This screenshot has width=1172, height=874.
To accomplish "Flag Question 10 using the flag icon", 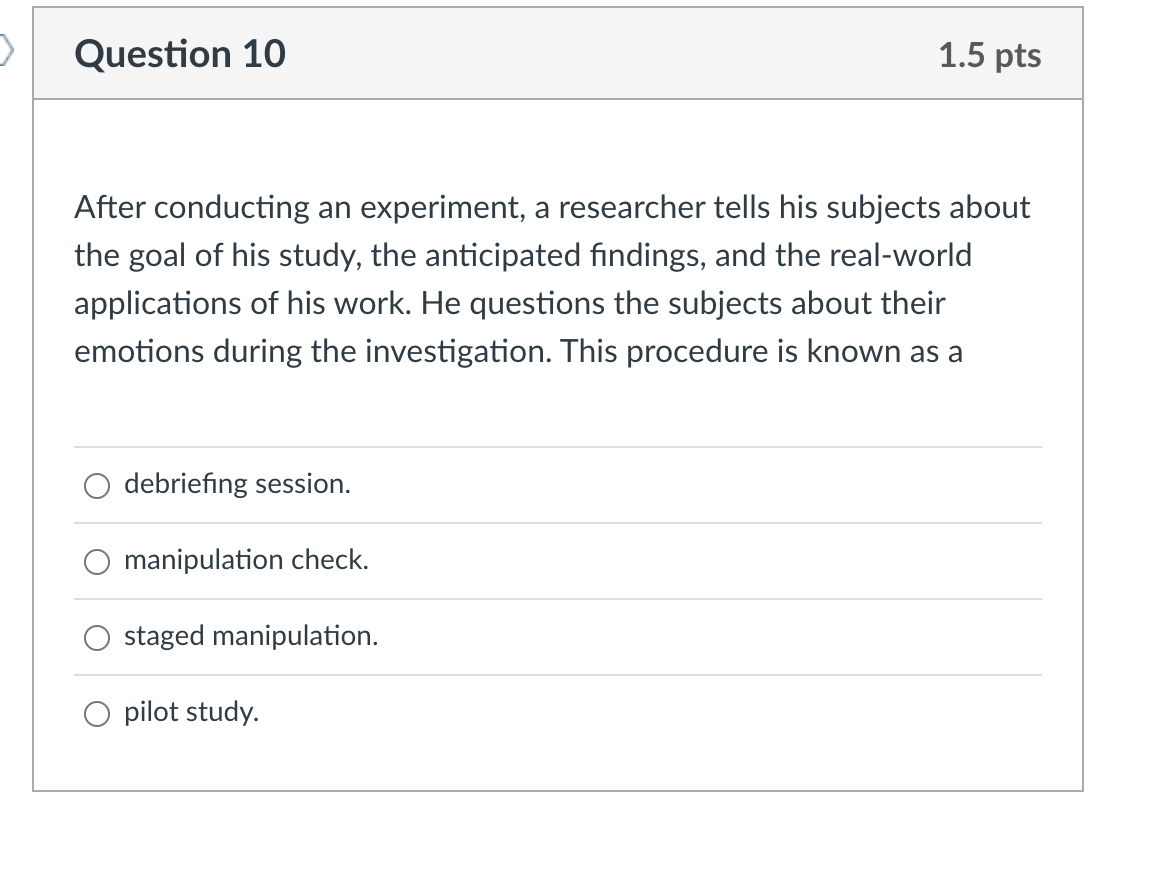I will [6, 51].
